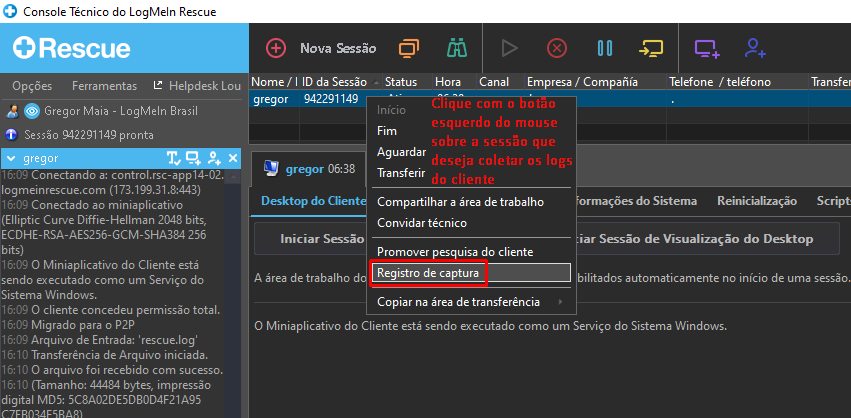Switch to the Reinicialização tab

click(757, 201)
